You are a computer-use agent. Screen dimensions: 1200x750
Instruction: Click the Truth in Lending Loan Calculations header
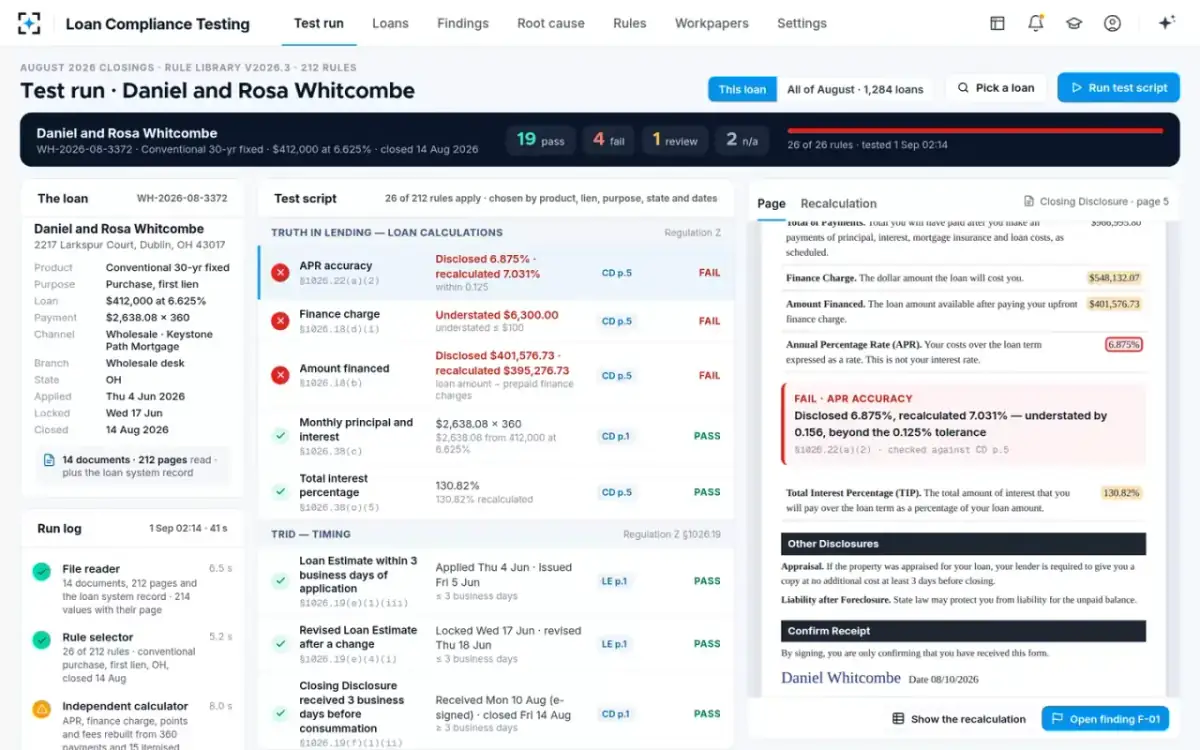pyautogui.click(x=387, y=233)
